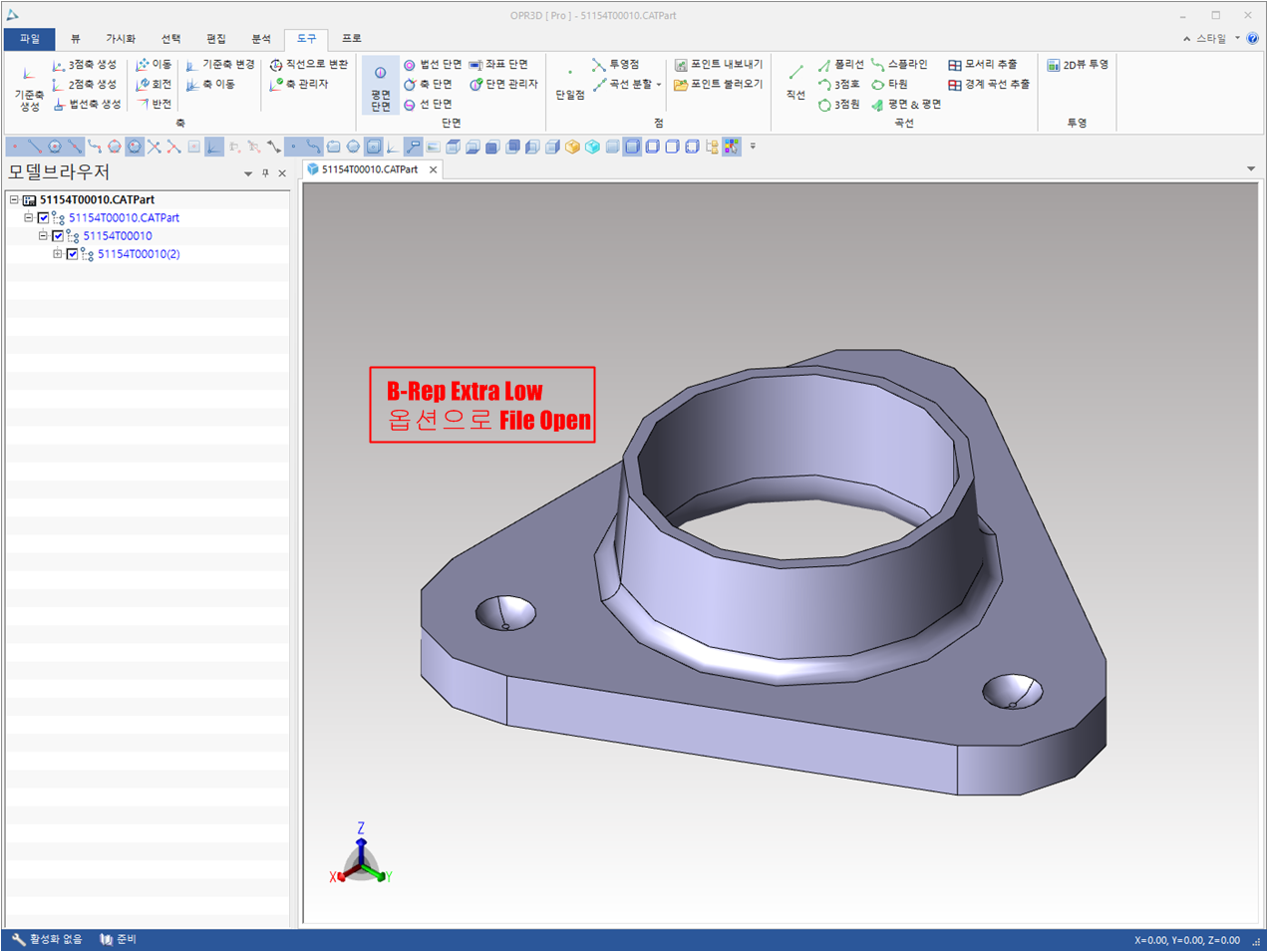Uncheck the 51154T00010.CATPart tree checkbox
Viewport: 1268px width, 952px height.
[x=43, y=218]
